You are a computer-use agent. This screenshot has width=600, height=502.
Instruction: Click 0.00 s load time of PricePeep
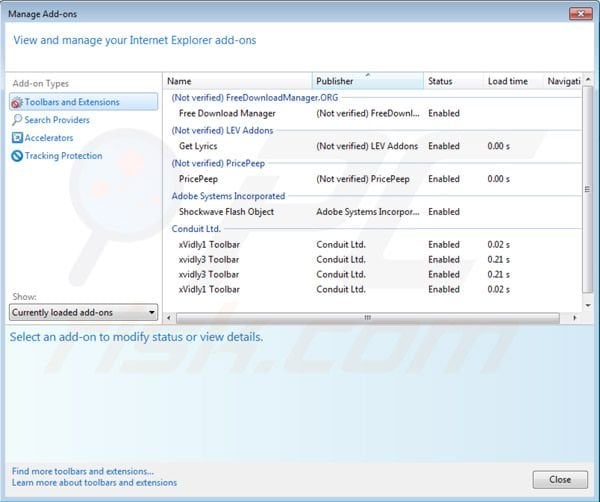[x=498, y=179]
